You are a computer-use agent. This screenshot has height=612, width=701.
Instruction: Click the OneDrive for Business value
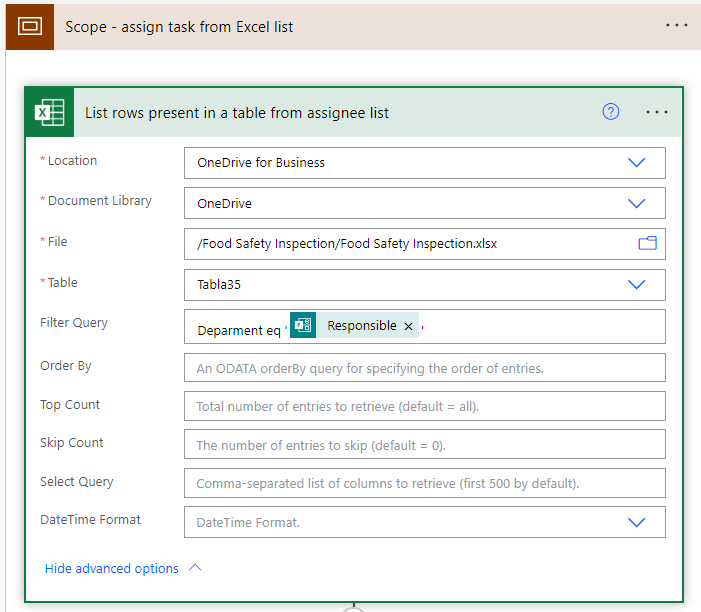[261, 162]
